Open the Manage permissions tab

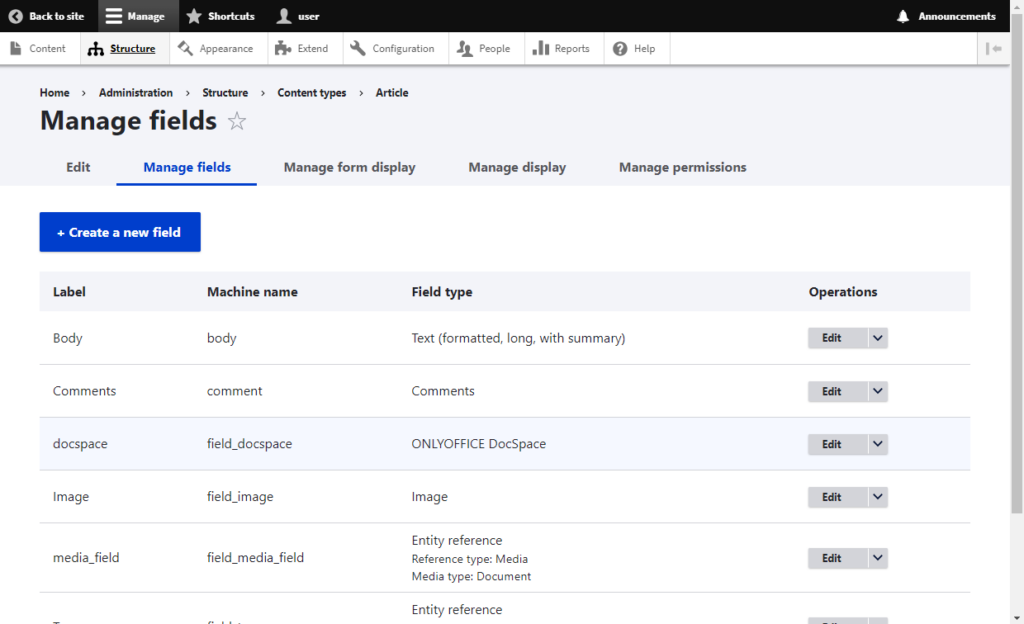pyautogui.click(x=682, y=167)
